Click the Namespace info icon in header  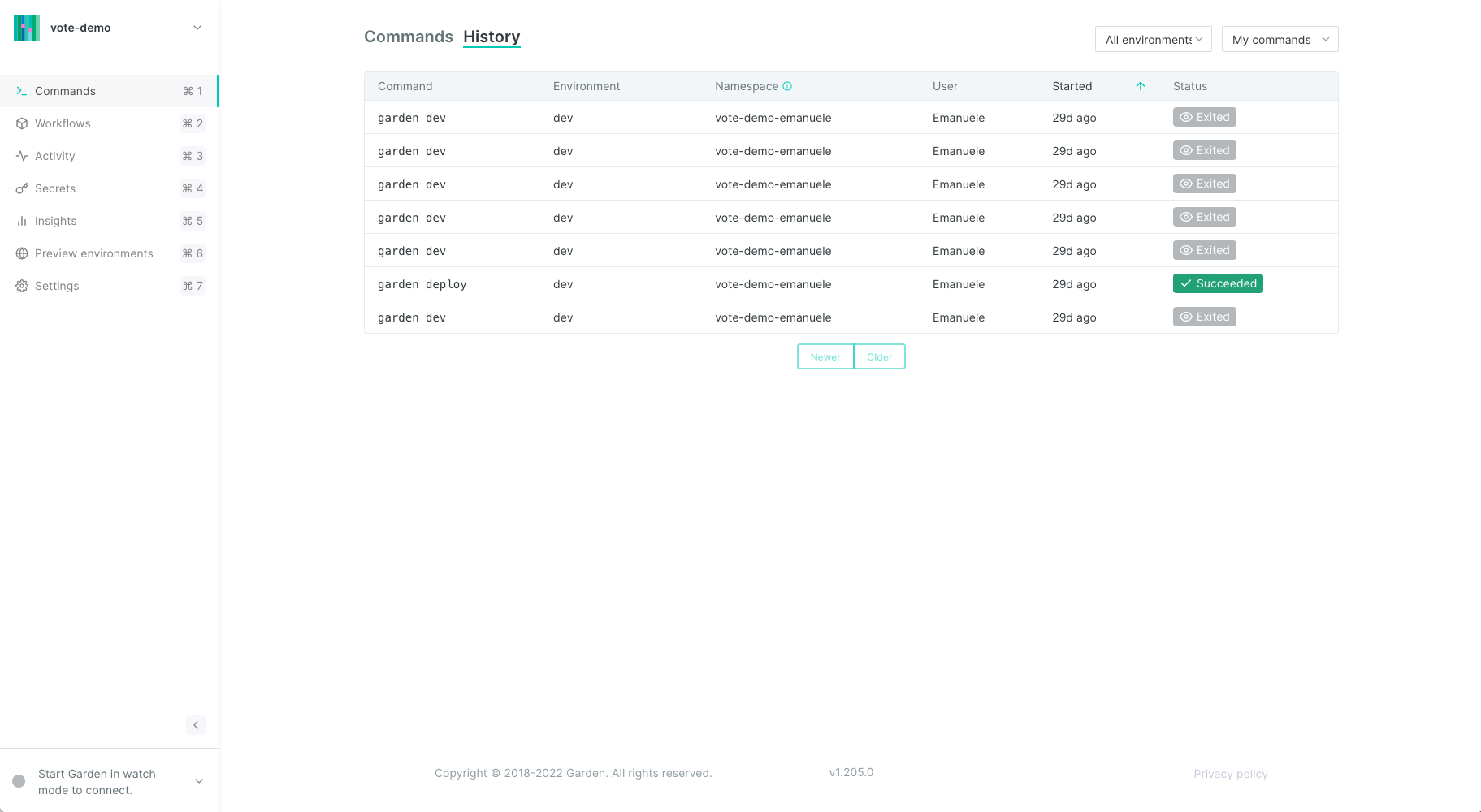(x=787, y=86)
